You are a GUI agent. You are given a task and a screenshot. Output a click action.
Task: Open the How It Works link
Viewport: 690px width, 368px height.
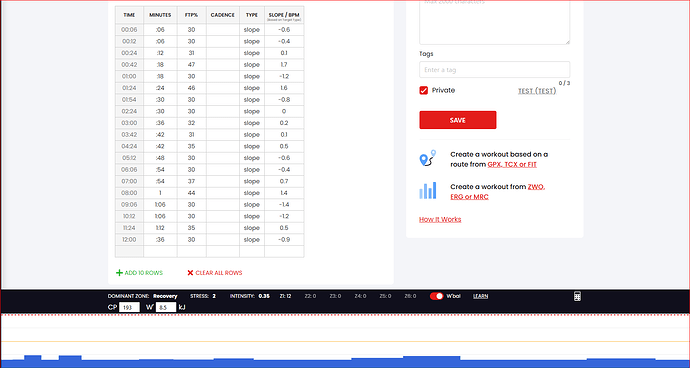pos(440,219)
